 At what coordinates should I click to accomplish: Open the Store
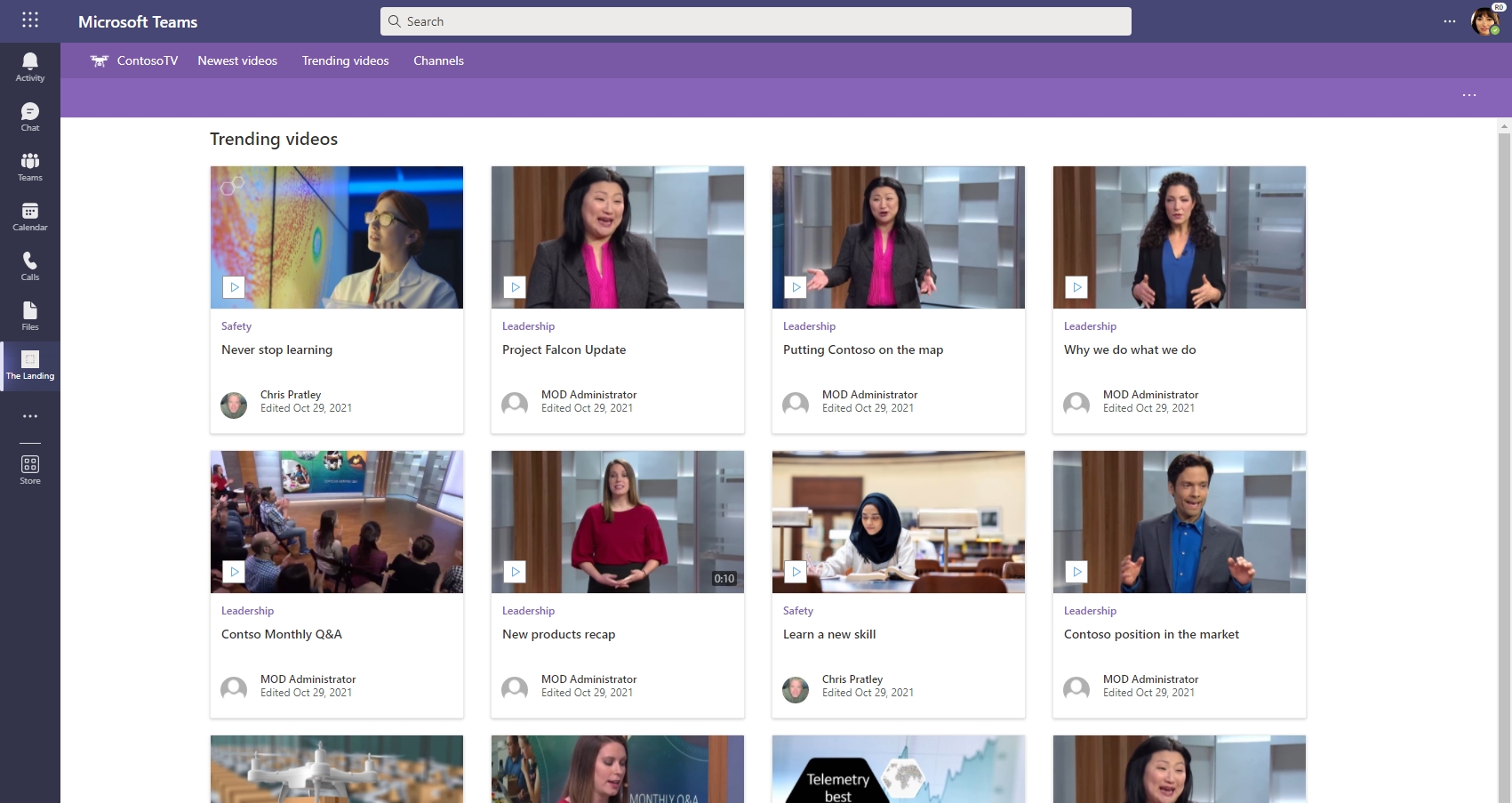pos(29,466)
